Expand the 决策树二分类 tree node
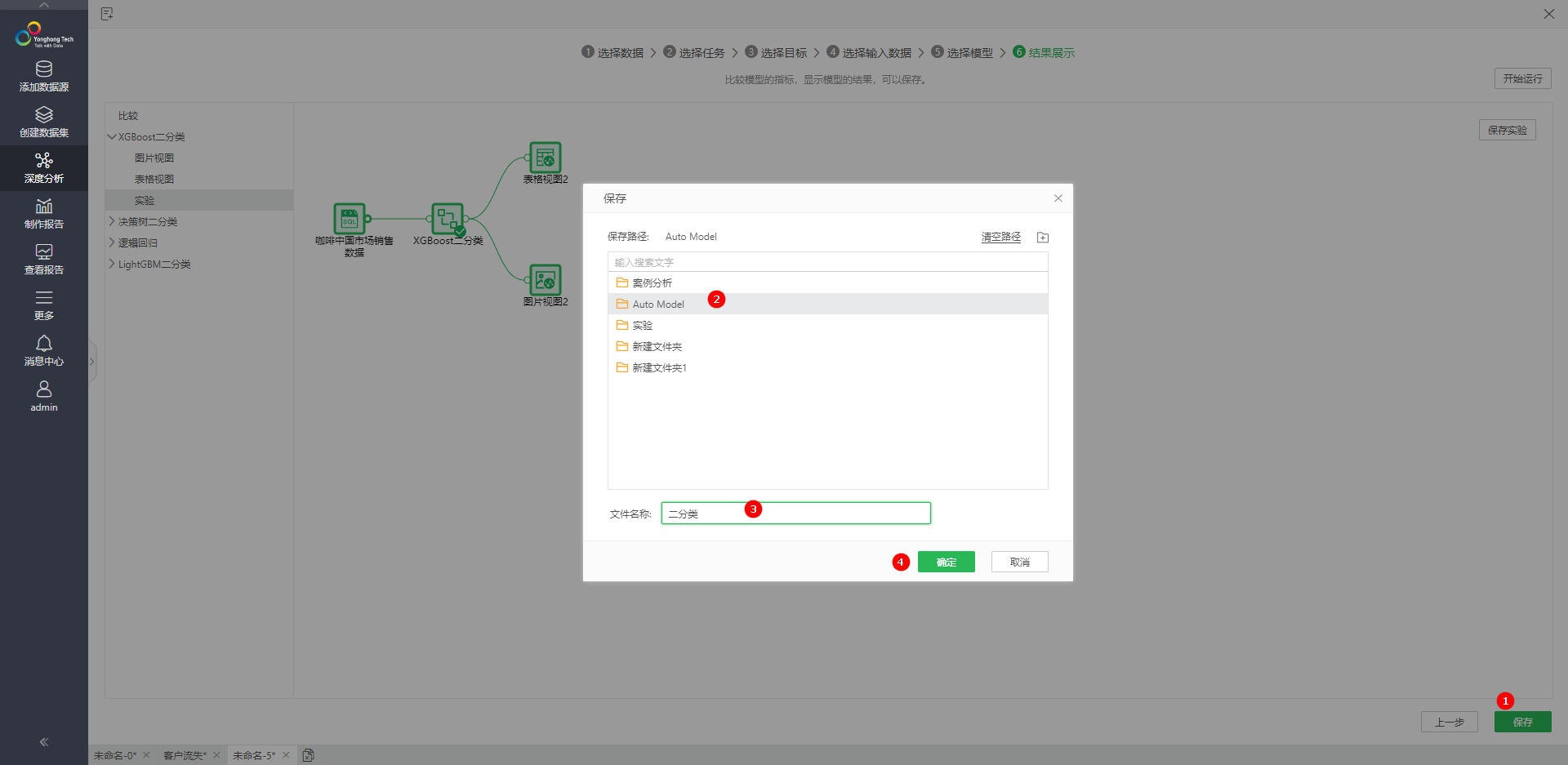This screenshot has width=1568, height=765. click(x=112, y=221)
